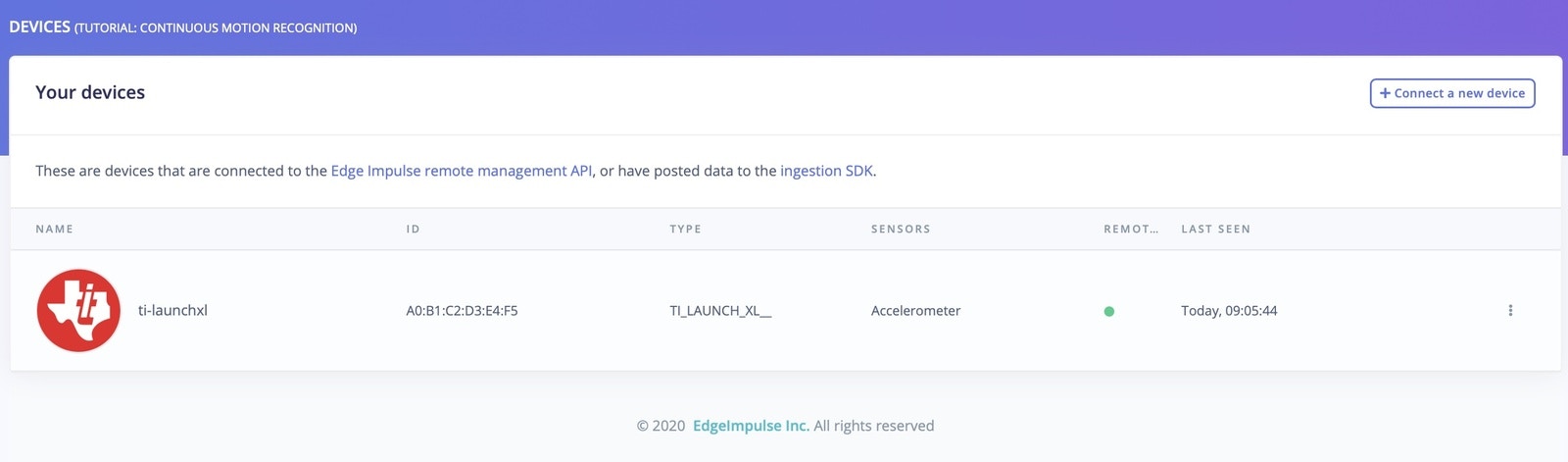
Task: Click the plus icon on Connect button
Action: [1385, 93]
